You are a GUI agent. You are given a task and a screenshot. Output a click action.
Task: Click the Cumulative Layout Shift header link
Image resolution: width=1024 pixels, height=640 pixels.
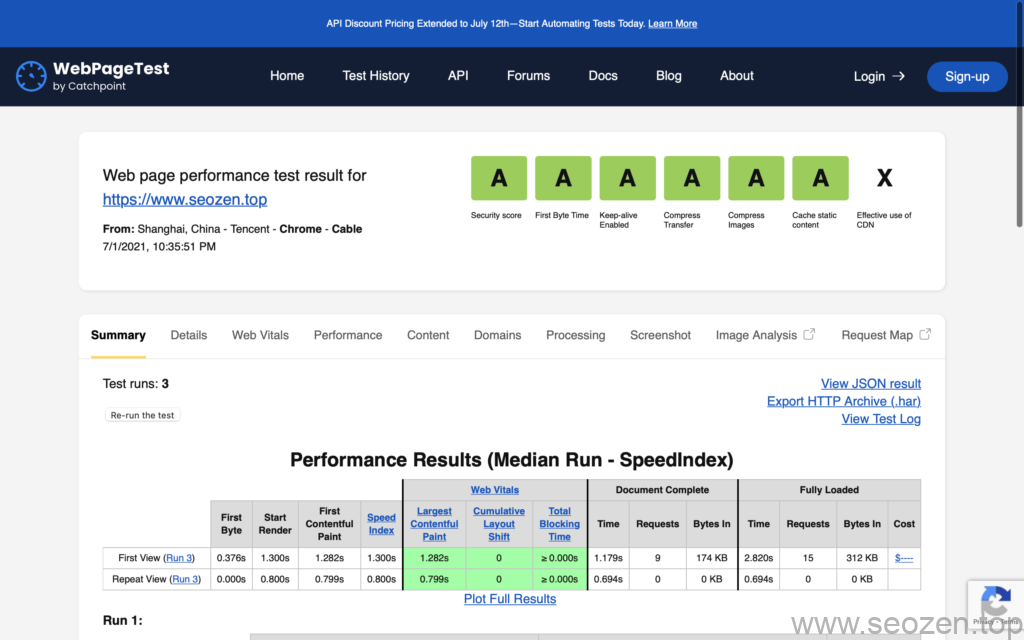click(499, 524)
